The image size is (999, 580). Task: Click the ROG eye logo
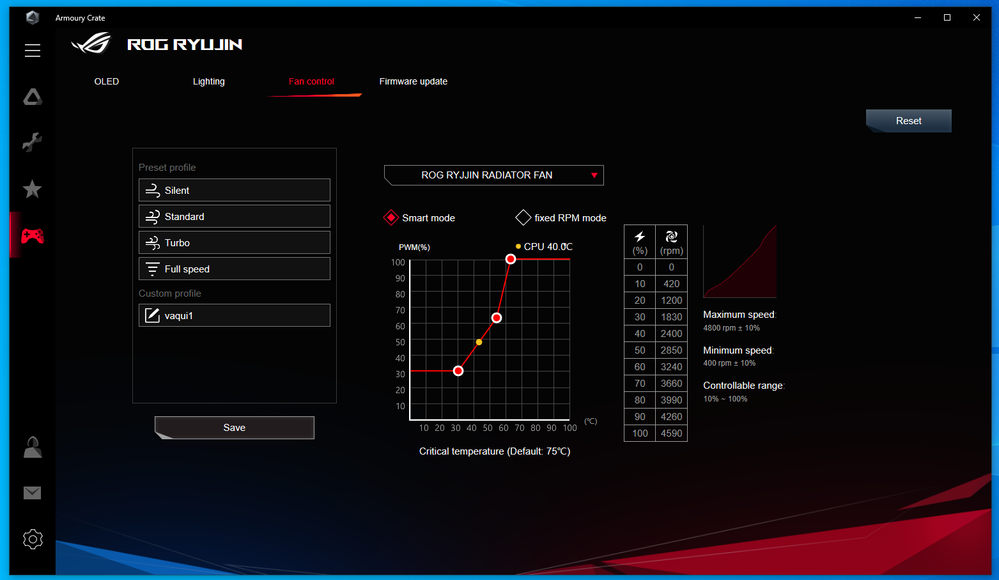(x=91, y=44)
